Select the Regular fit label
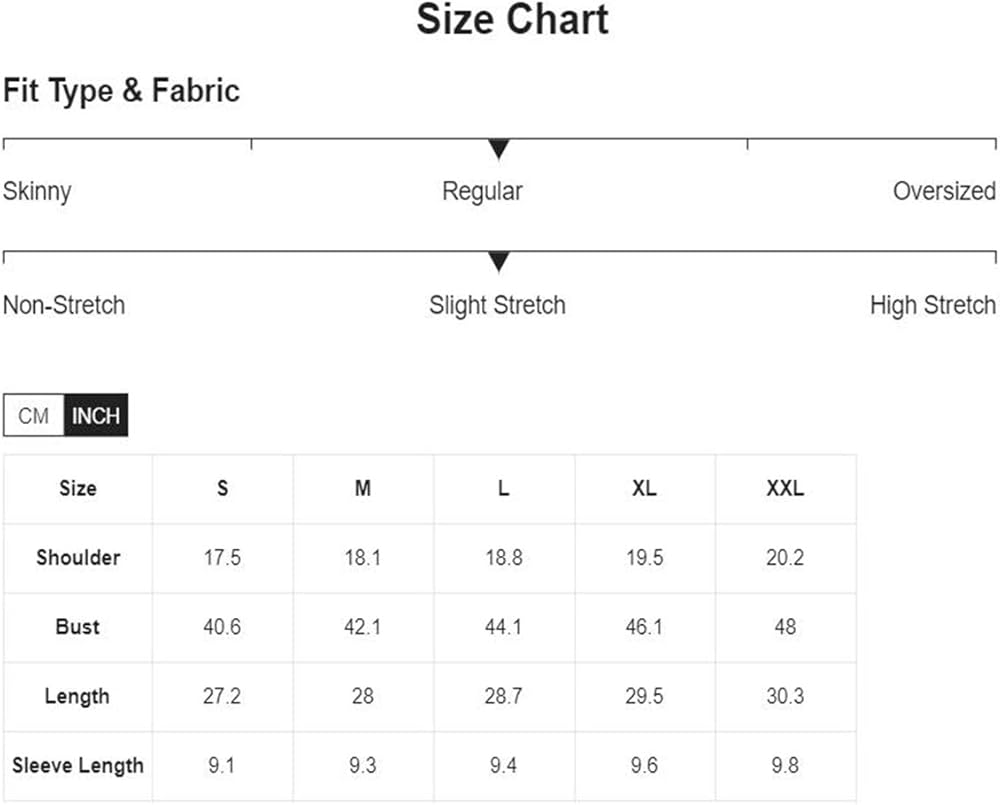 [x=482, y=191]
